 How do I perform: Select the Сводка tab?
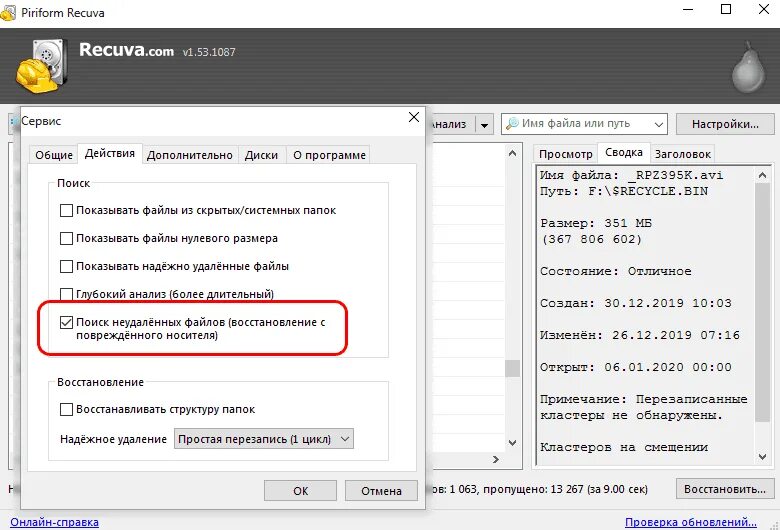(x=624, y=152)
